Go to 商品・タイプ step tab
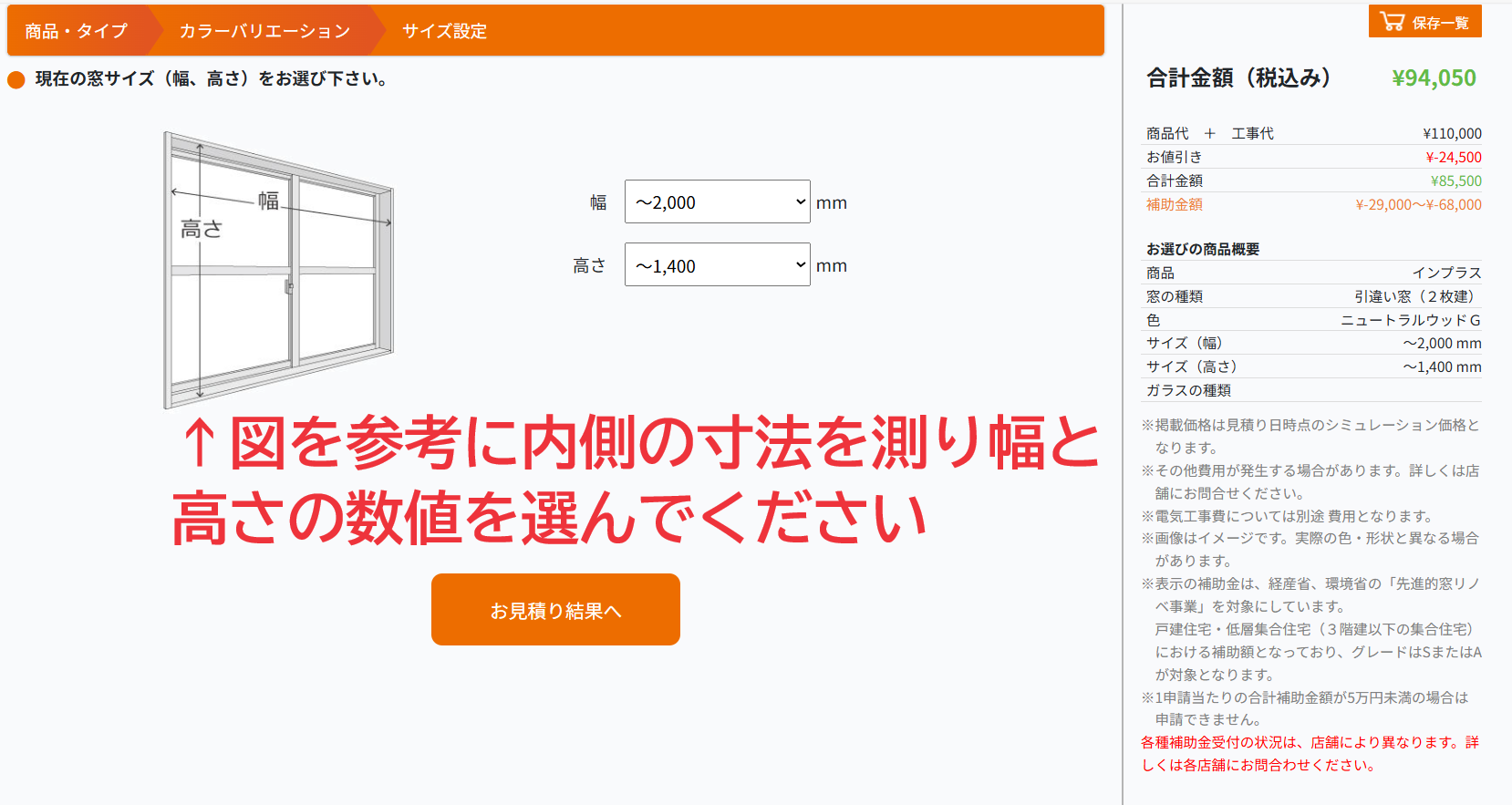The image size is (1512, 805). click(77, 31)
